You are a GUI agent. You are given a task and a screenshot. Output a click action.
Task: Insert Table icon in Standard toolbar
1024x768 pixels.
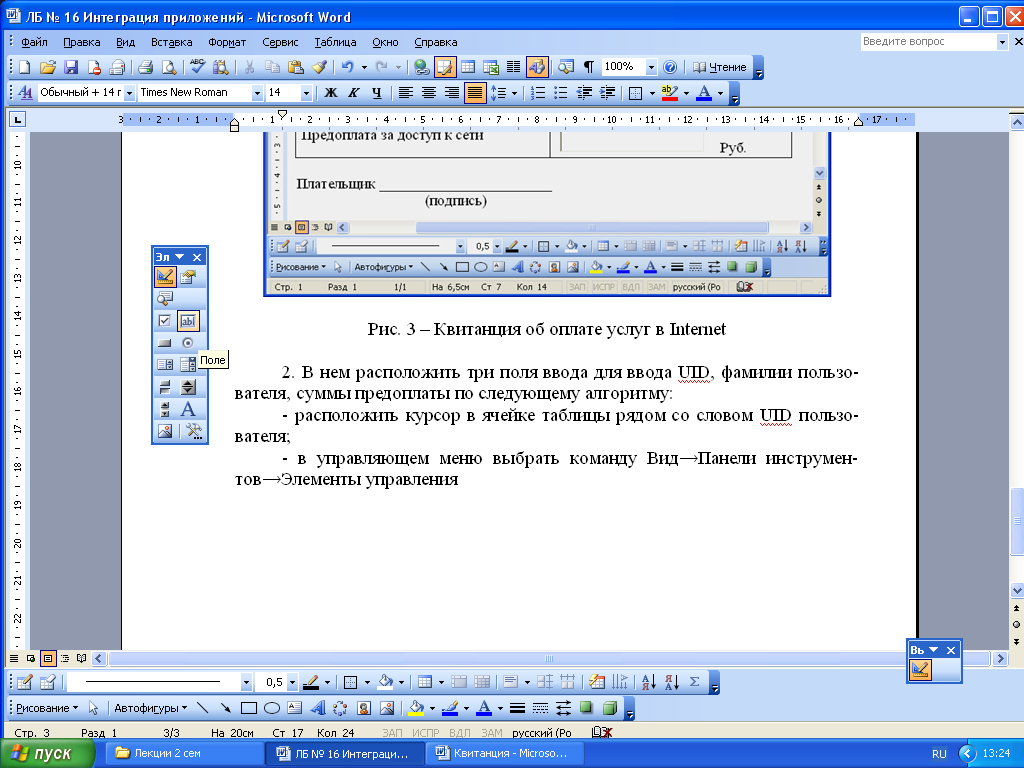pyautogui.click(x=468, y=67)
